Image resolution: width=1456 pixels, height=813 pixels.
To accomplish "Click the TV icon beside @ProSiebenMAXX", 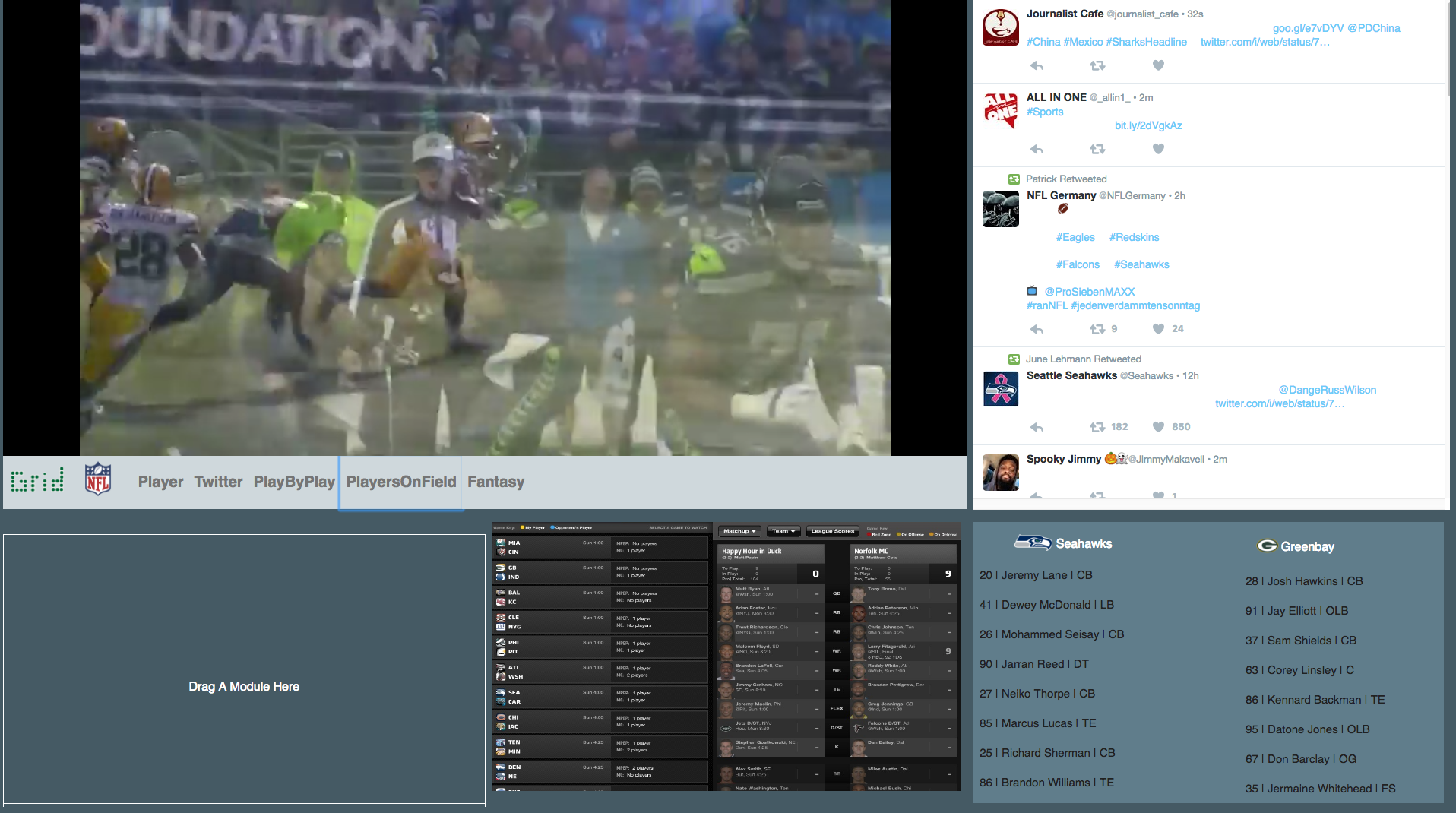I will click(x=1032, y=291).
